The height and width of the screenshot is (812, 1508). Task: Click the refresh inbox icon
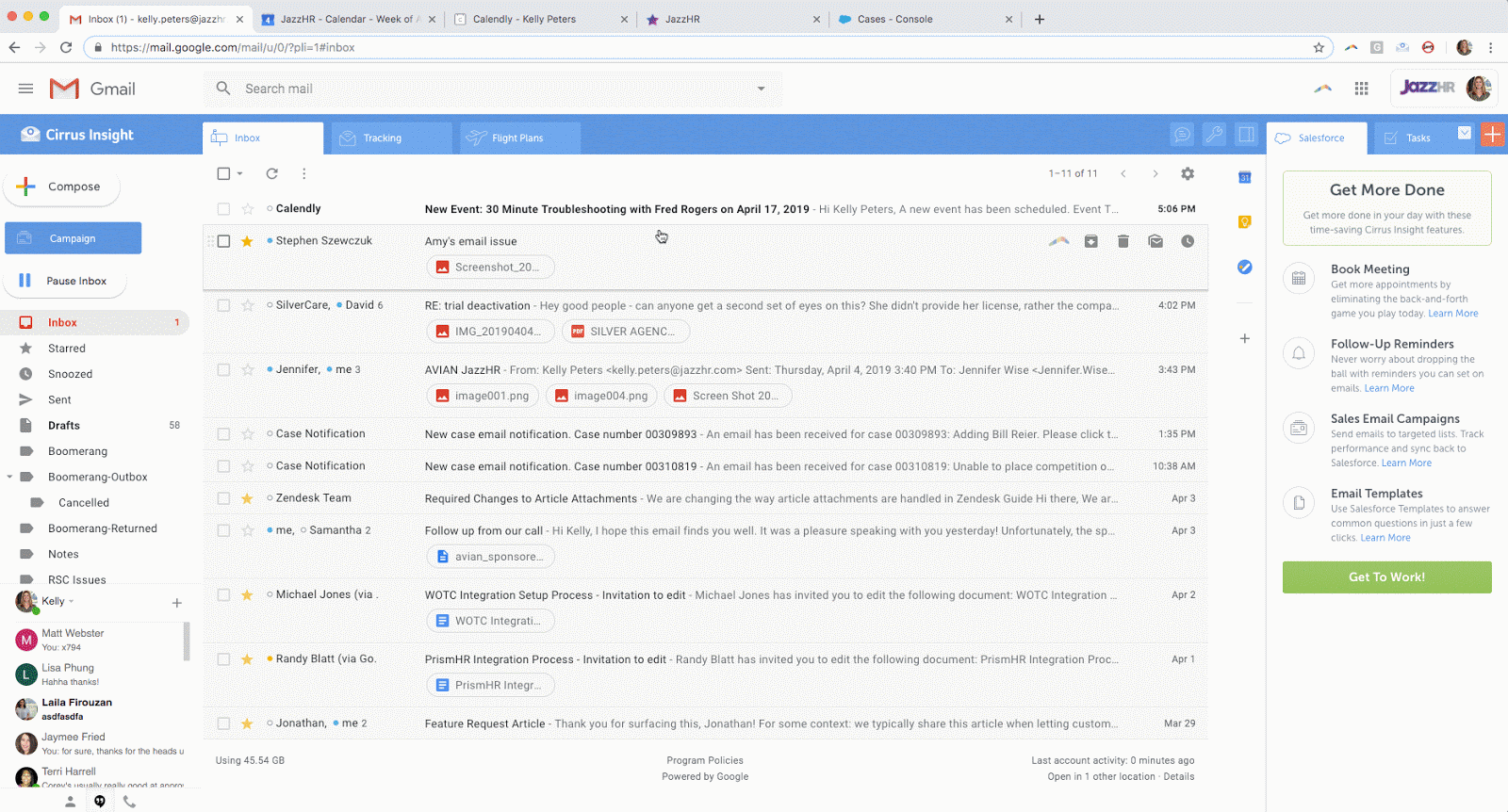271,173
